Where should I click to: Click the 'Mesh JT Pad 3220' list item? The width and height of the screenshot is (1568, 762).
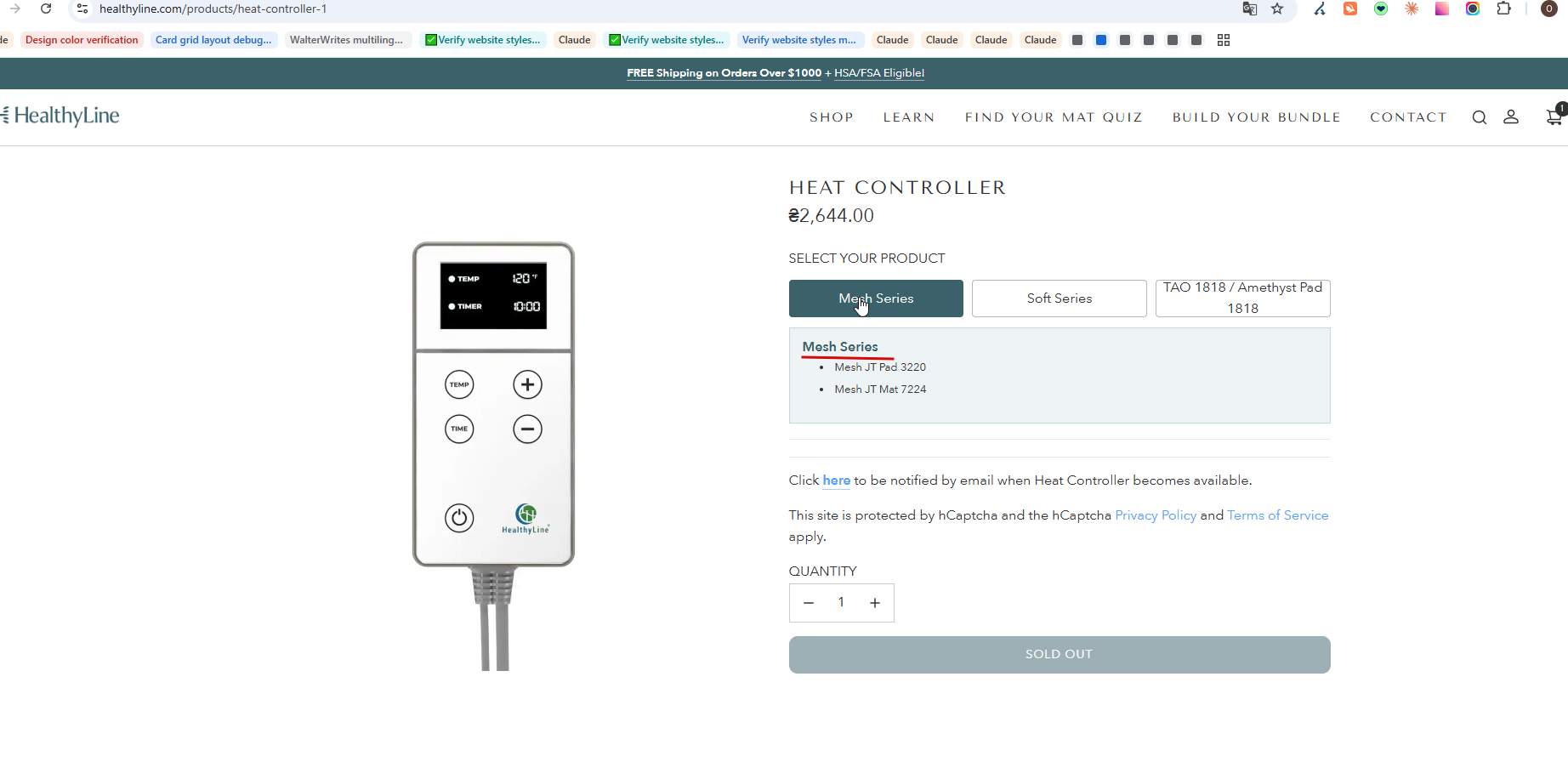880,367
